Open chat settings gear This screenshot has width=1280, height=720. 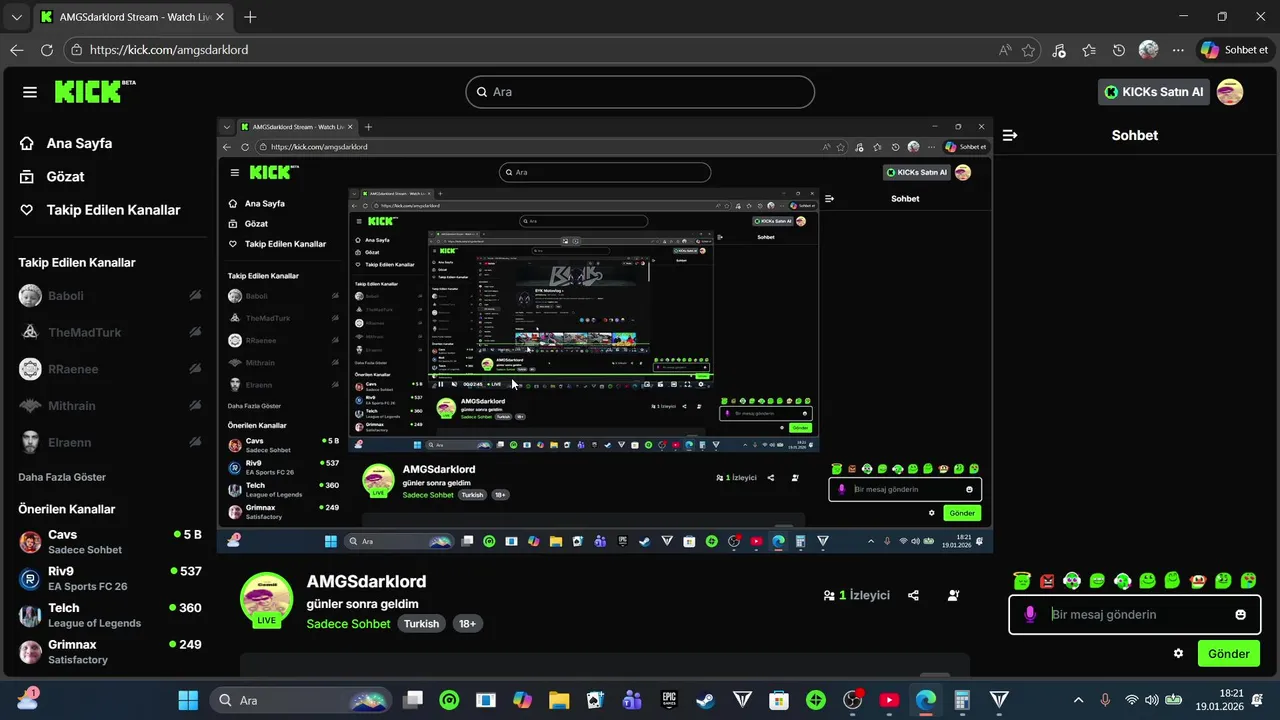click(1178, 653)
